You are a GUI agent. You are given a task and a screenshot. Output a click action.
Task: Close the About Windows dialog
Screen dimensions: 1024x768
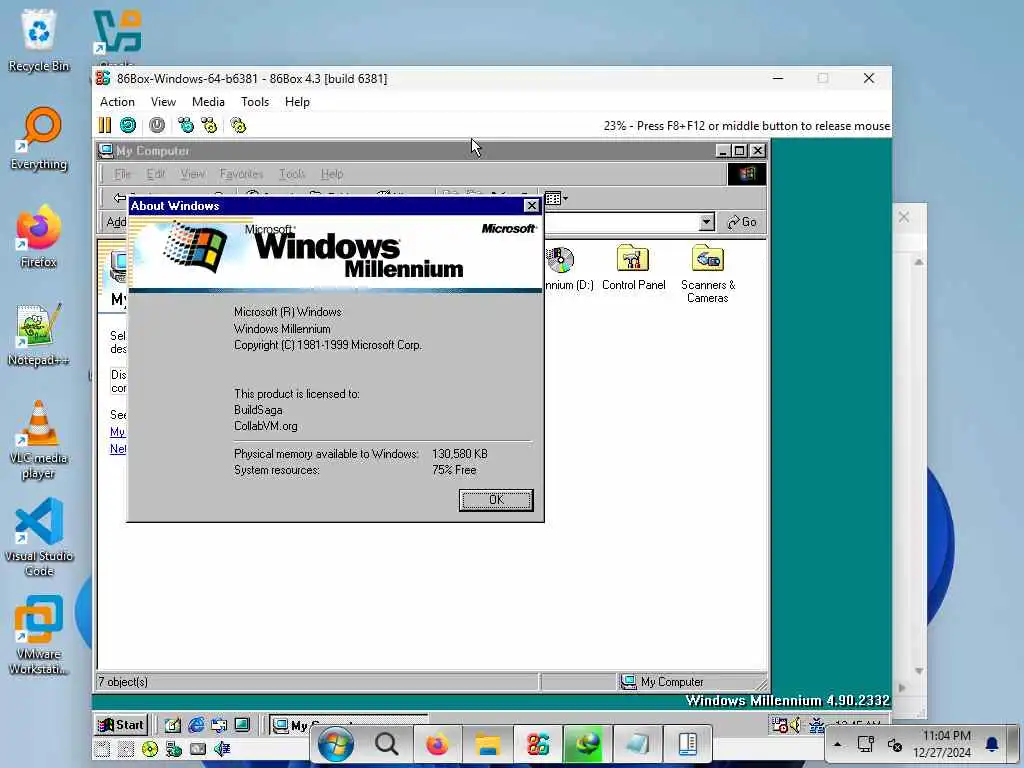(532, 206)
